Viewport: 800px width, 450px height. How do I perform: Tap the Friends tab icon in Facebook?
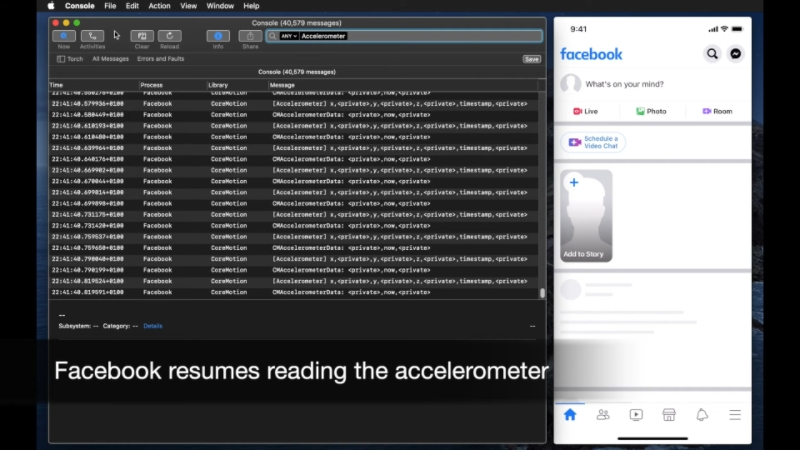pos(603,415)
